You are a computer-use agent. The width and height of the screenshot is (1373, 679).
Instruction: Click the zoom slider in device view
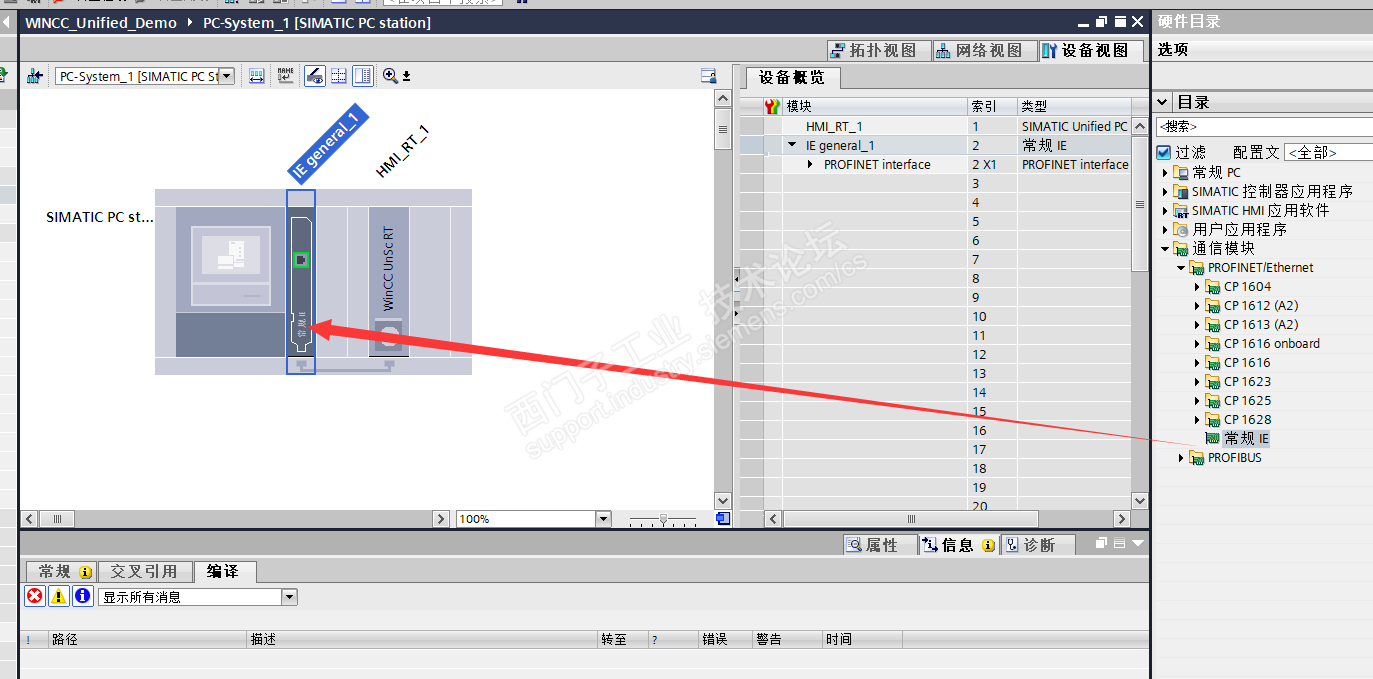pos(663,519)
